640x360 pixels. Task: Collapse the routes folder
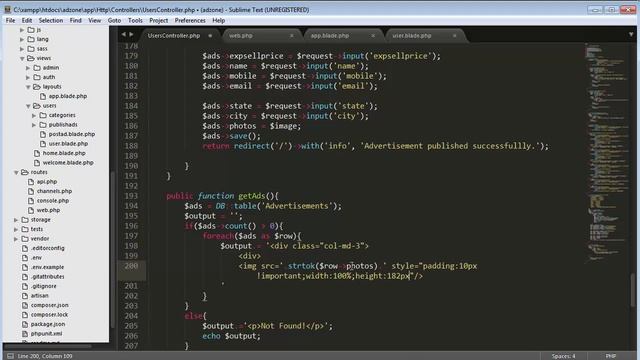tap(16, 172)
